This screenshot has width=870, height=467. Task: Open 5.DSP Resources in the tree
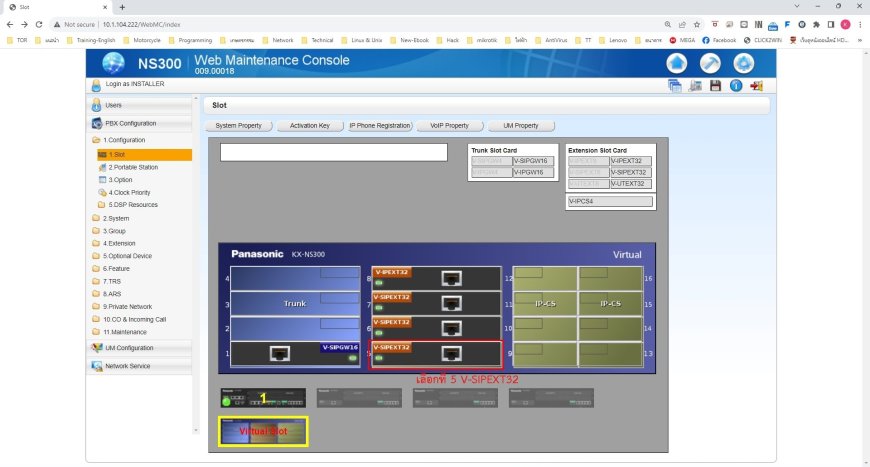click(133, 205)
